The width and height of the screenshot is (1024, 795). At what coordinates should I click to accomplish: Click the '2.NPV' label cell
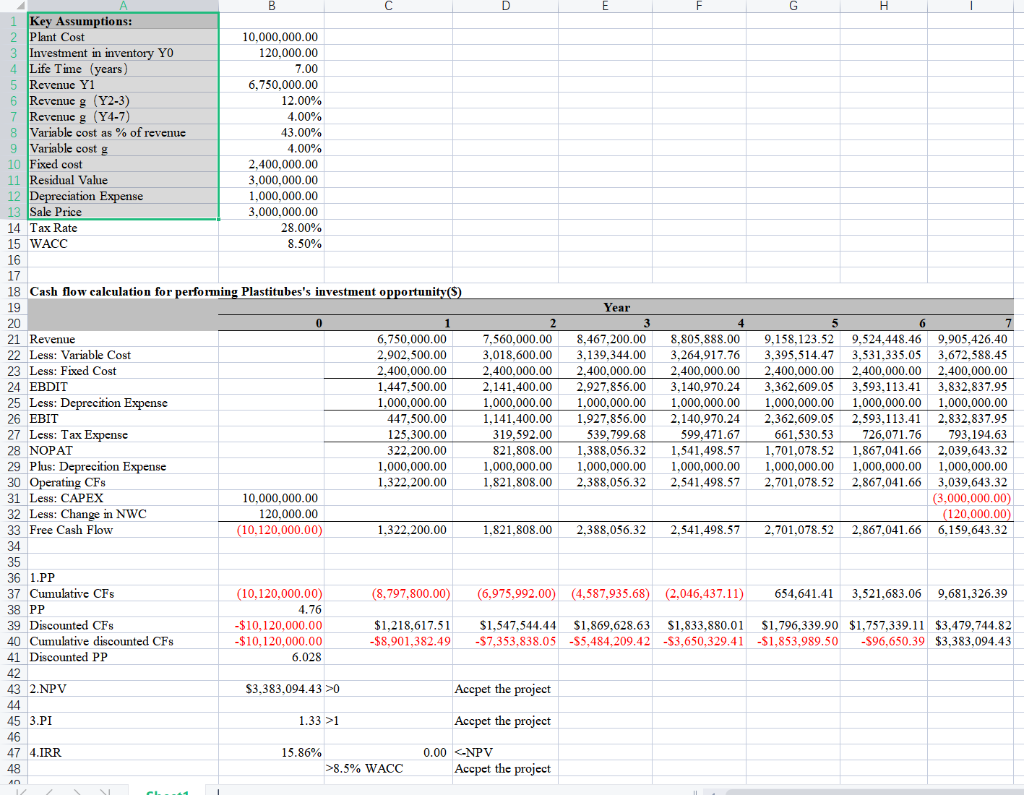(x=123, y=689)
